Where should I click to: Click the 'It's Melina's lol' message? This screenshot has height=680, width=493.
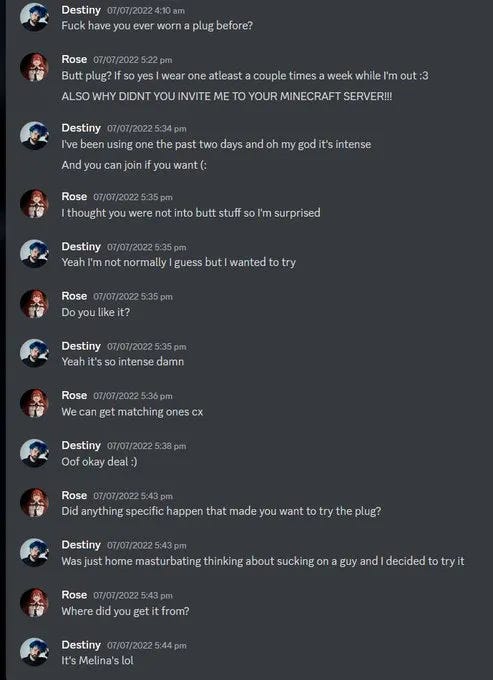coord(98,660)
